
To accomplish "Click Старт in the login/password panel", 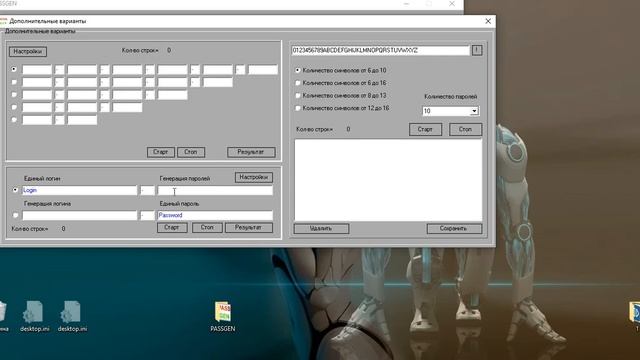I will click(x=172, y=227).
